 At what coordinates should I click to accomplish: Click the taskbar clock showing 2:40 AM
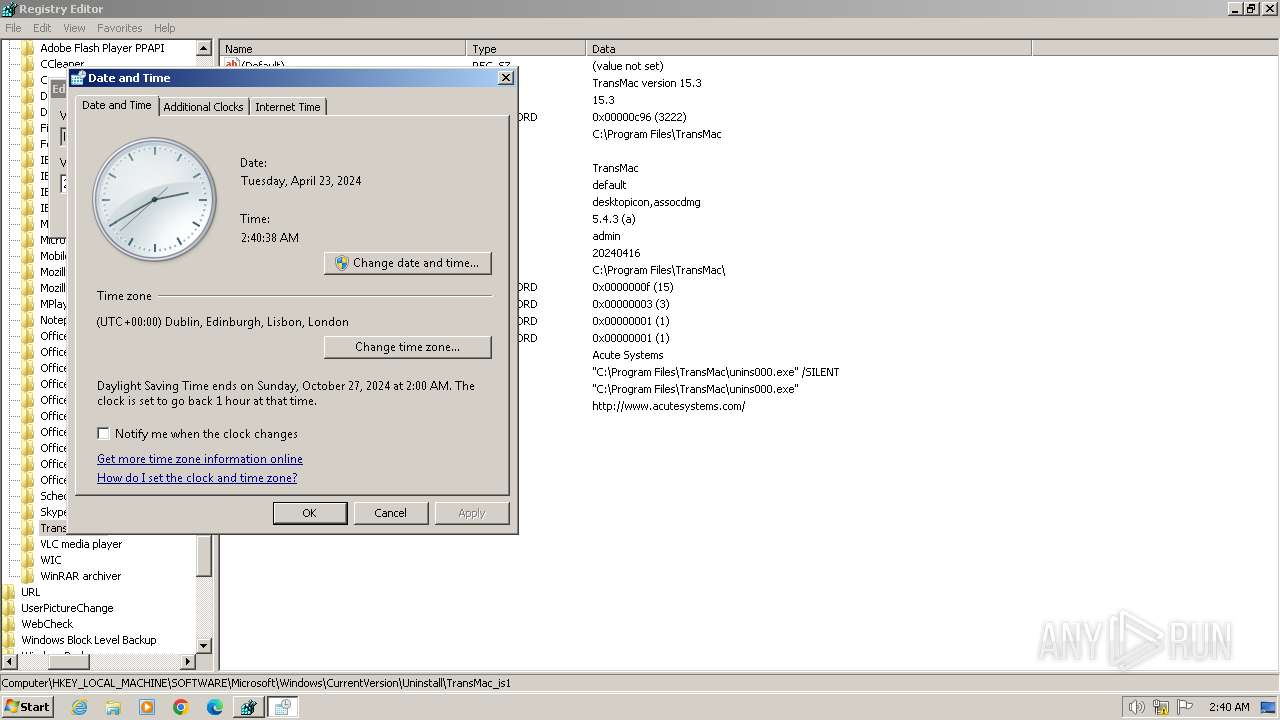coord(1228,707)
